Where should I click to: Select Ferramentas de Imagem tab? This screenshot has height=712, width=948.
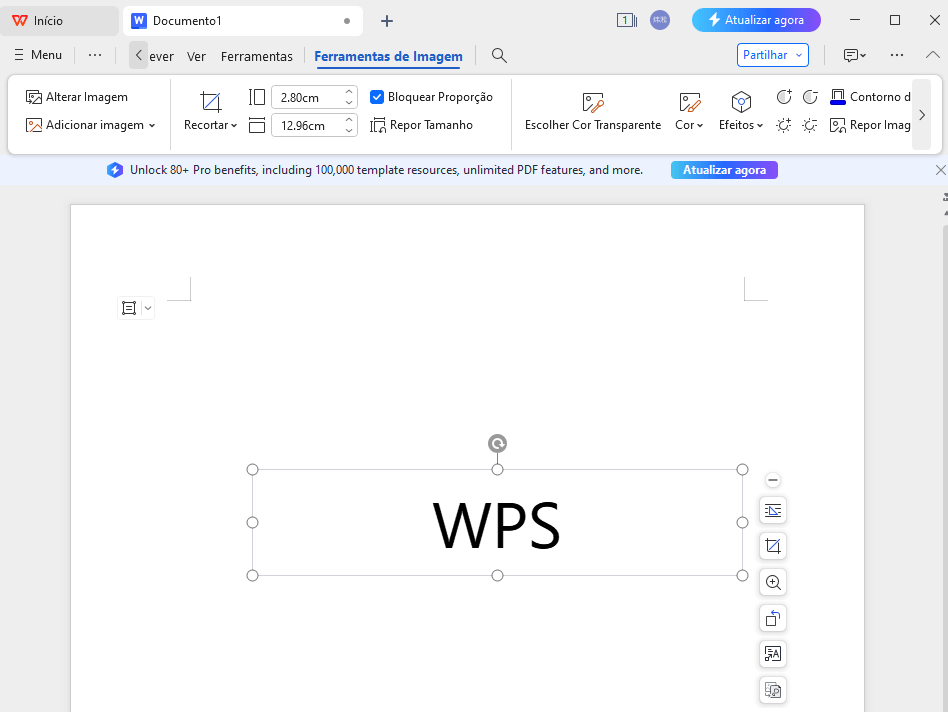click(x=388, y=56)
